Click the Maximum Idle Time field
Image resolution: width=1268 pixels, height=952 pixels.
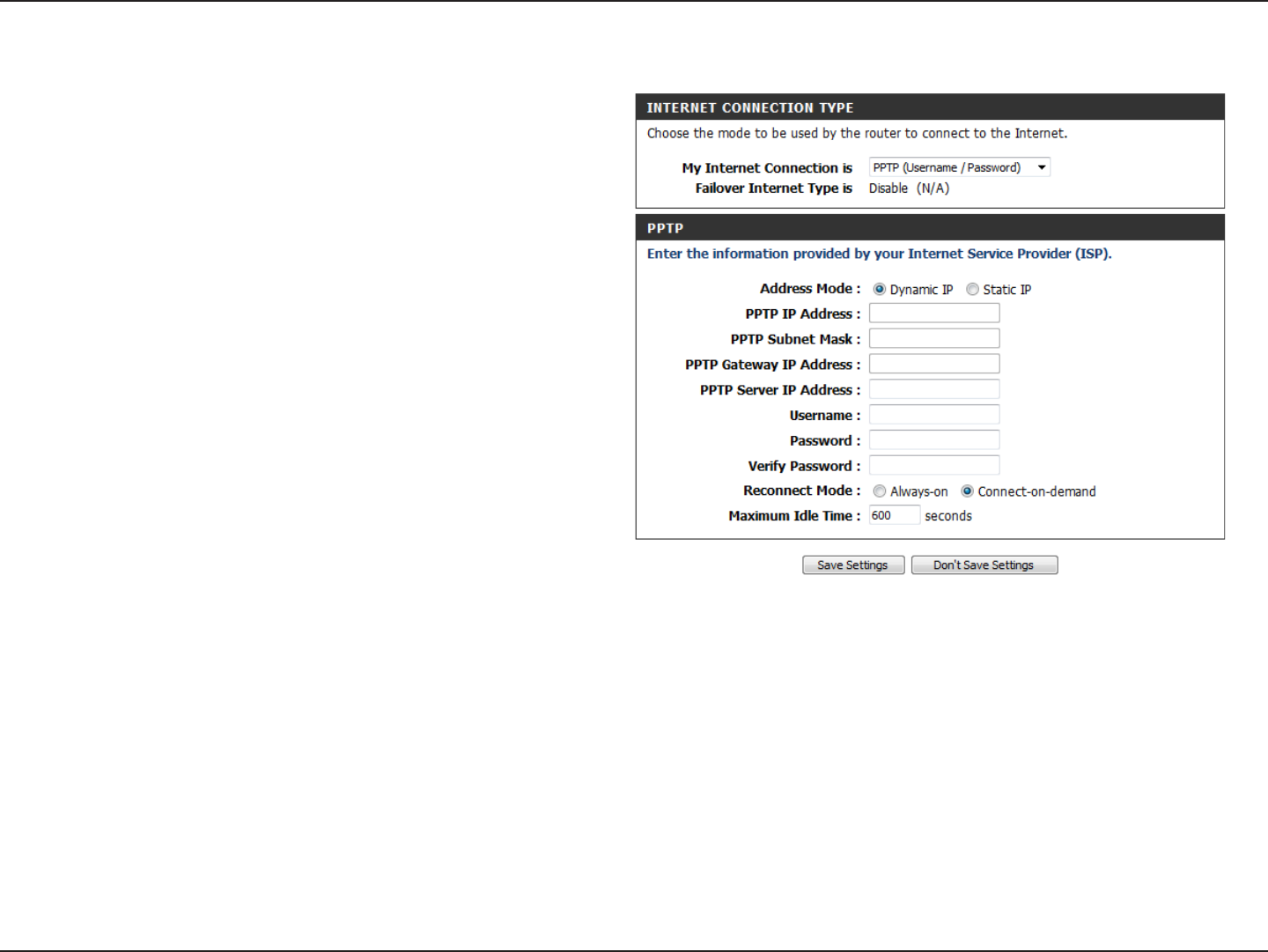click(895, 515)
